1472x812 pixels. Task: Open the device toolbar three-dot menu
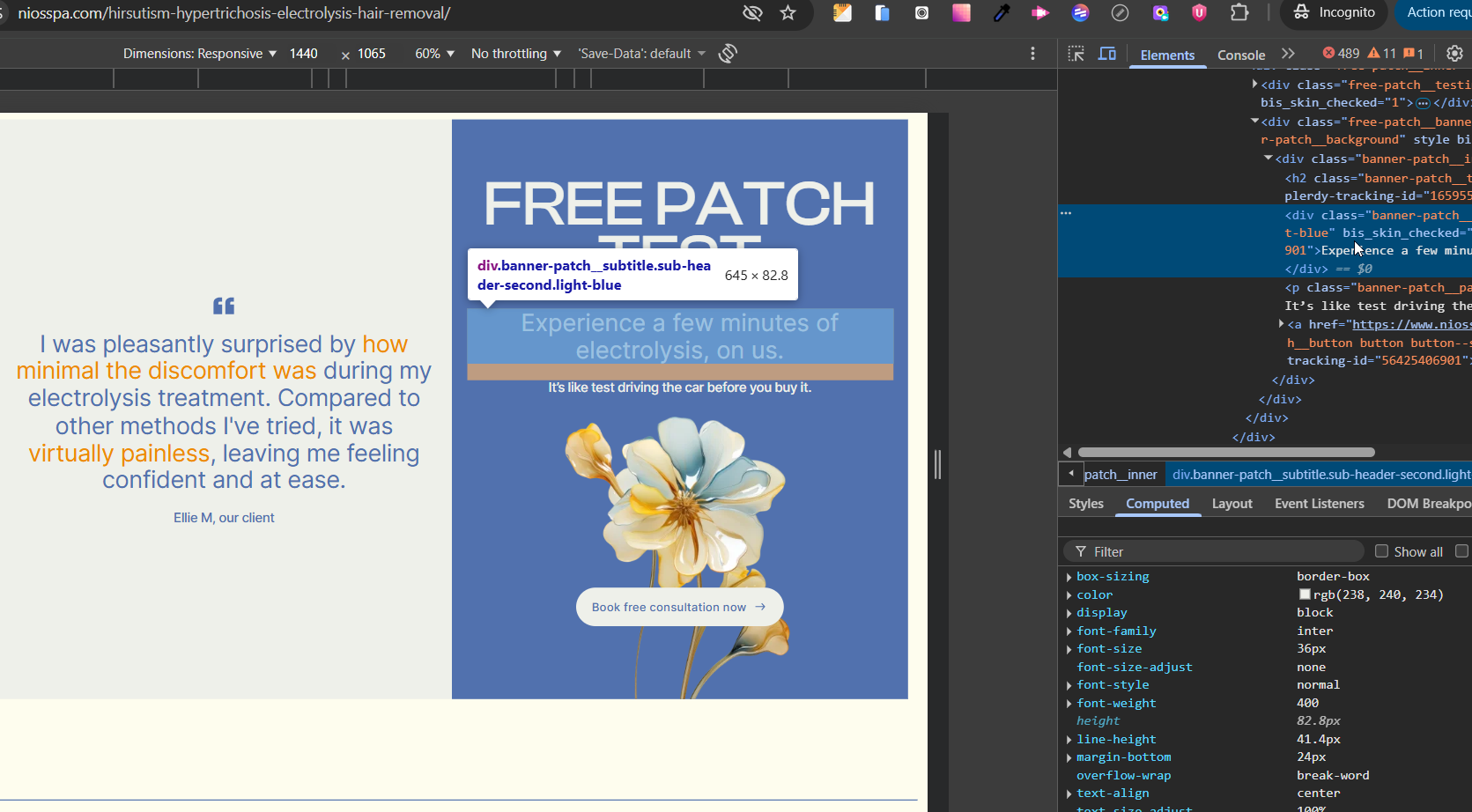tap(1032, 54)
